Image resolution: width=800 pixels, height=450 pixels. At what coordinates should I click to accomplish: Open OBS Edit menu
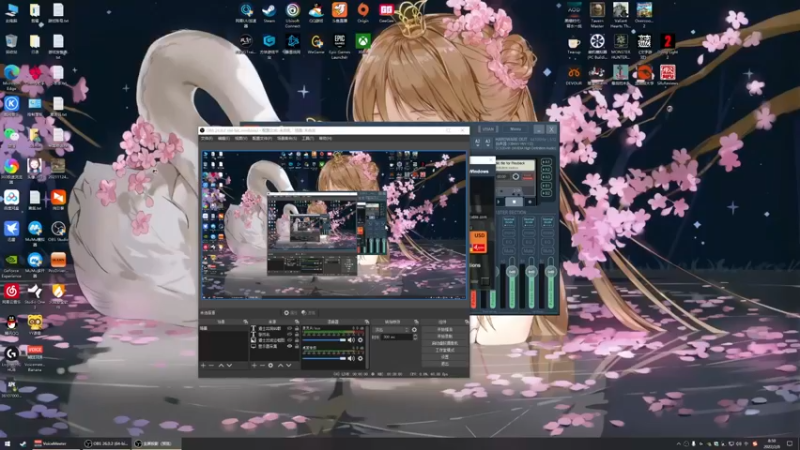pos(223,138)
